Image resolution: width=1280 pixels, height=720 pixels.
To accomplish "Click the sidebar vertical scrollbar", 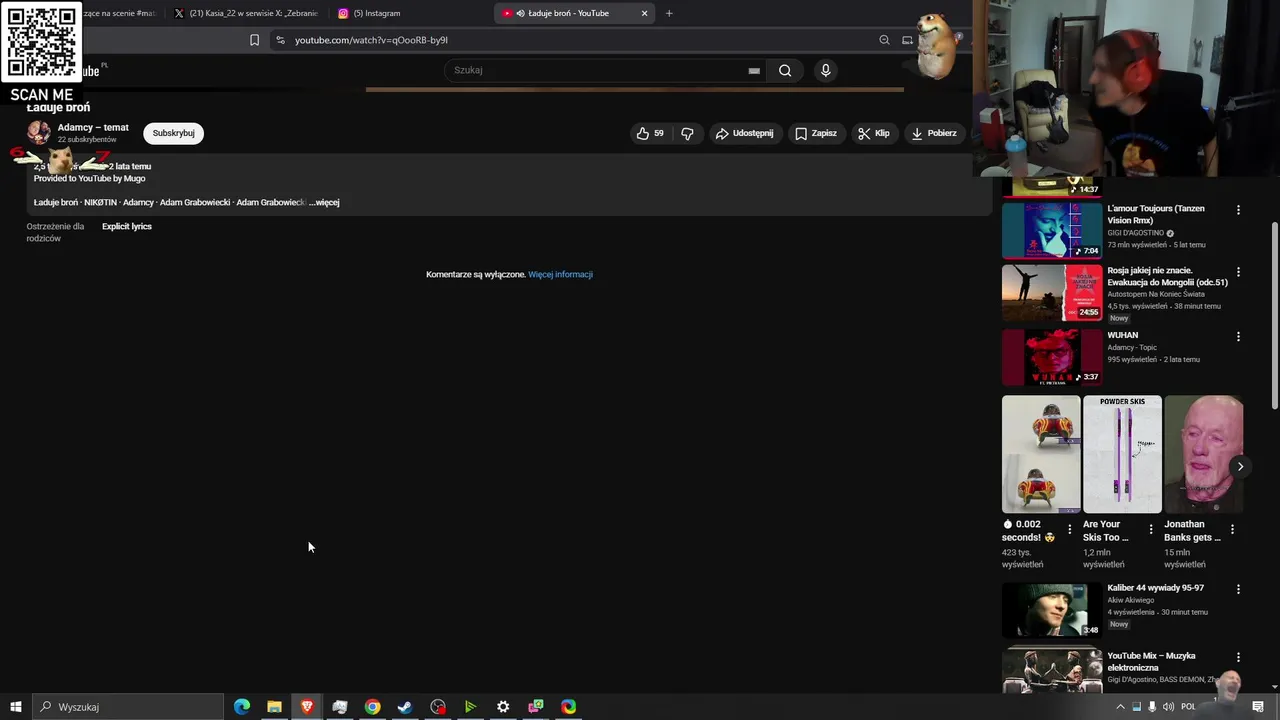I will point(1274,315).
